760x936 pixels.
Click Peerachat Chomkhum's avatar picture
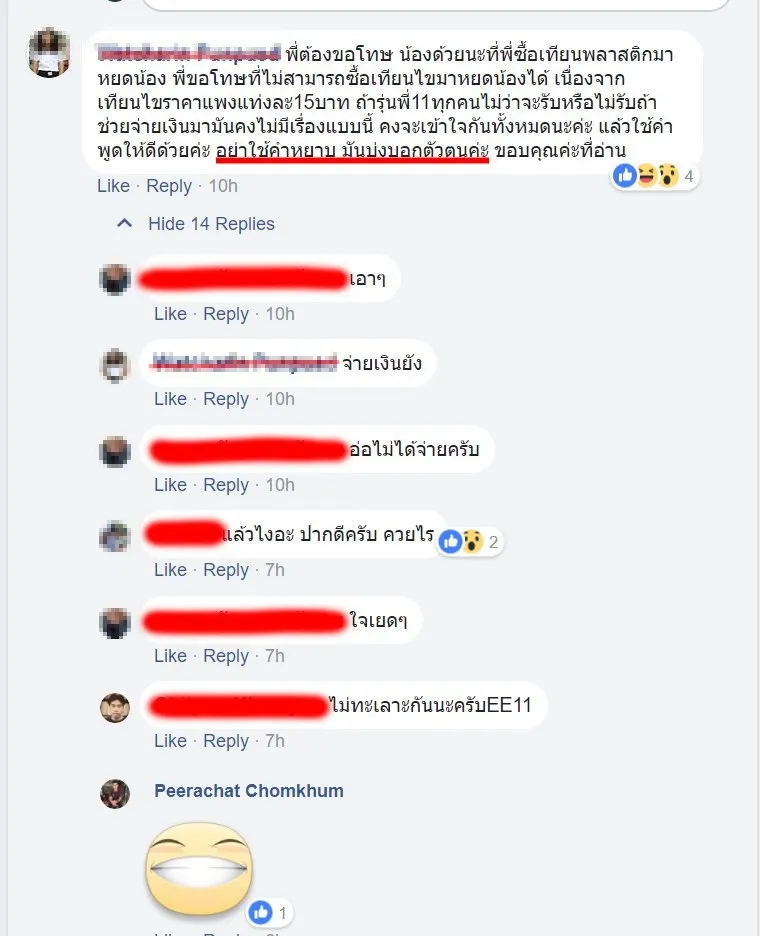(x=115, y=794)
